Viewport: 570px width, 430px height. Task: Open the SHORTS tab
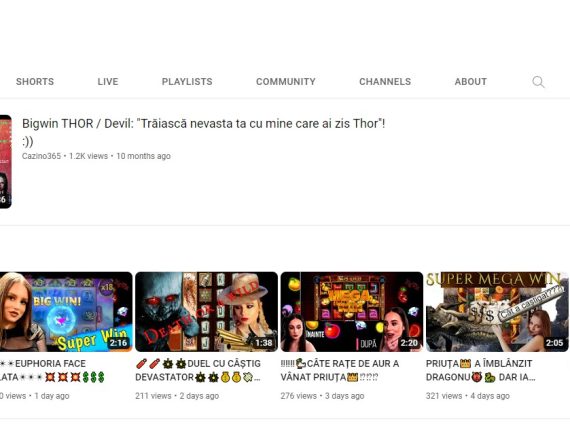point(35,81)
